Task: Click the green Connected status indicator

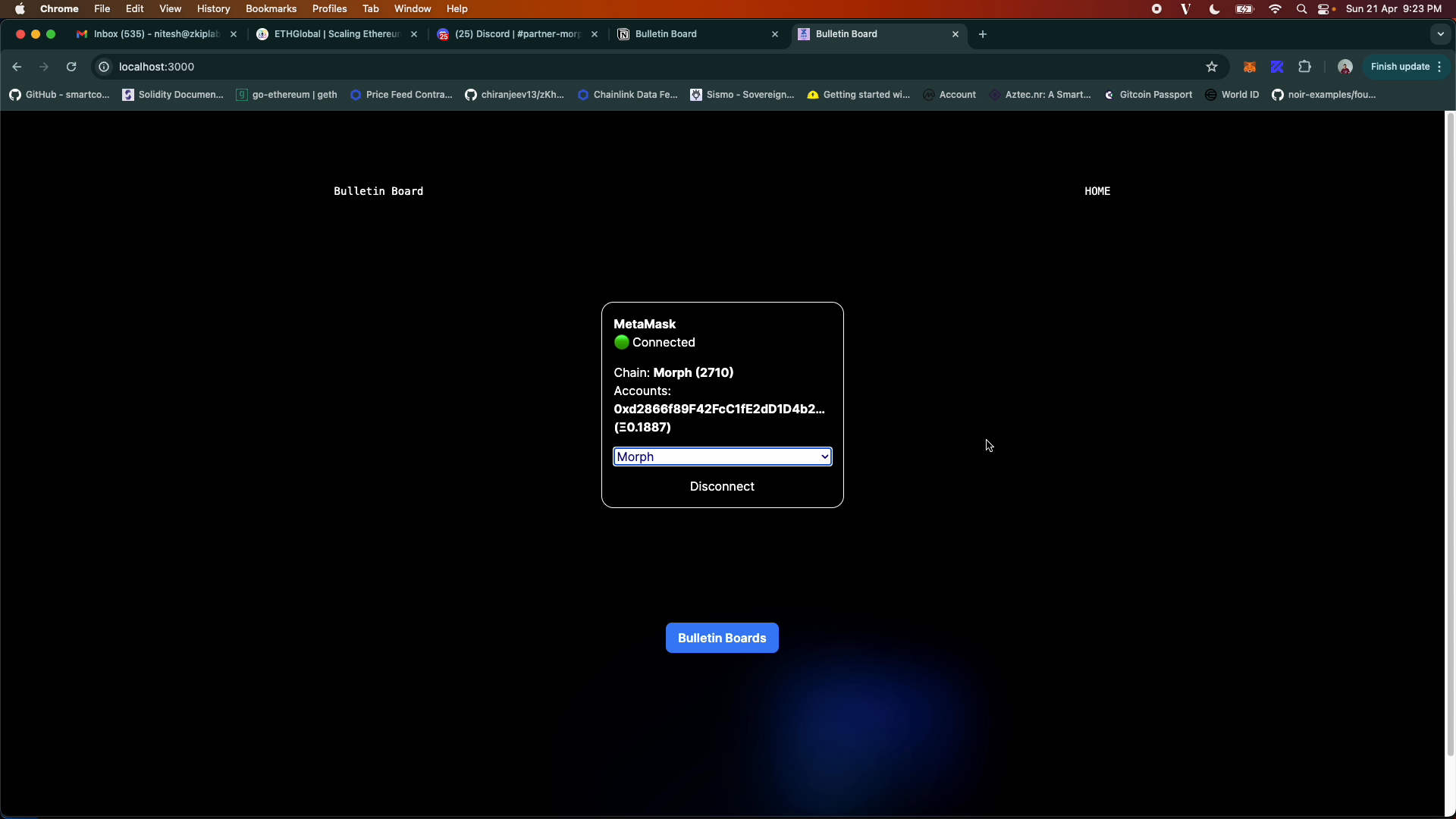Action: click(x=621, y=342)
